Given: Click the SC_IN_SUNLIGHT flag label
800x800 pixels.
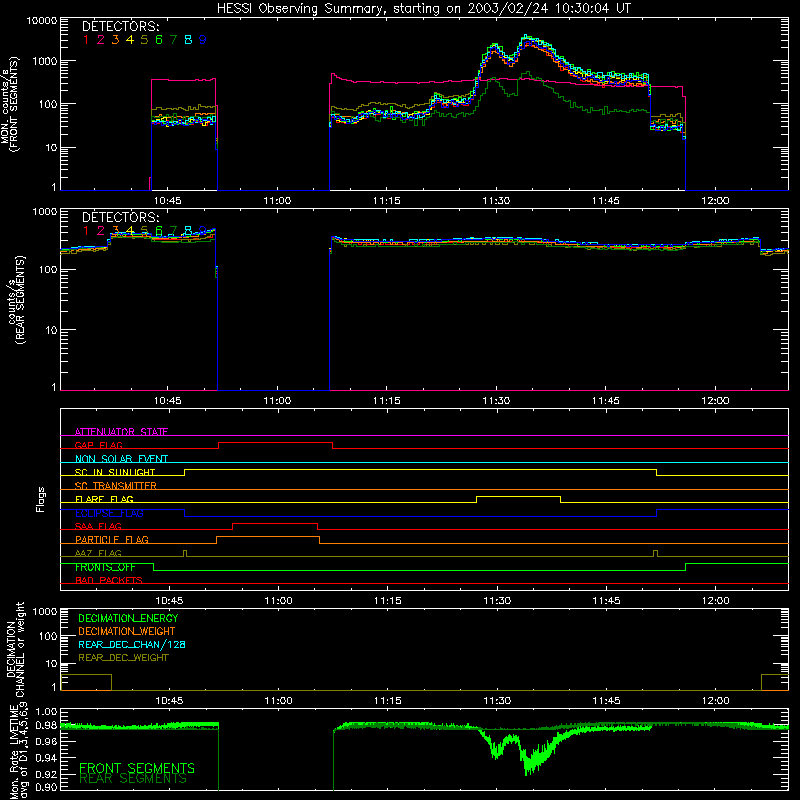Looking at the screenshot, I should click(x=115, y=472).
